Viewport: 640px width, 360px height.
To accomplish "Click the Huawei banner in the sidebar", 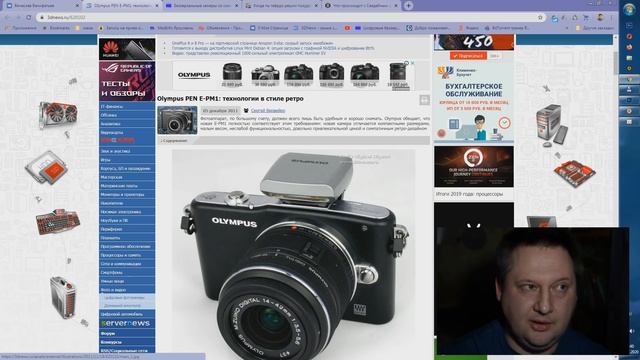I will [x=127, y=49].
